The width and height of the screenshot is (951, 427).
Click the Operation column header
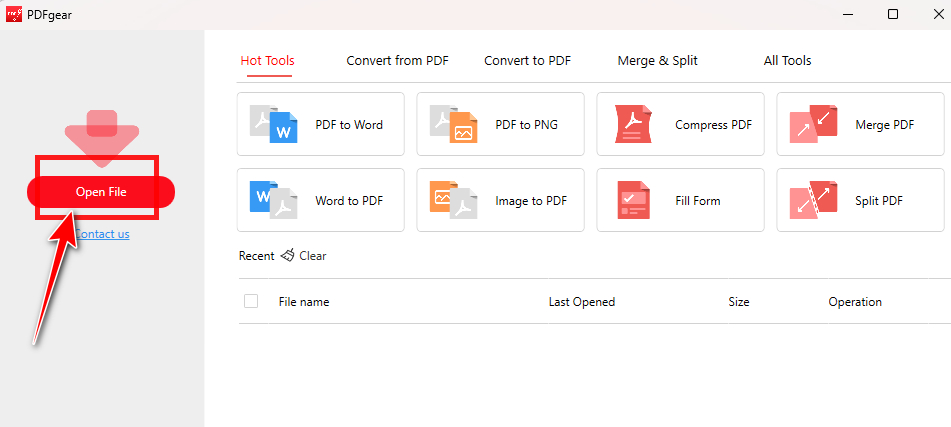coord(855,301)
